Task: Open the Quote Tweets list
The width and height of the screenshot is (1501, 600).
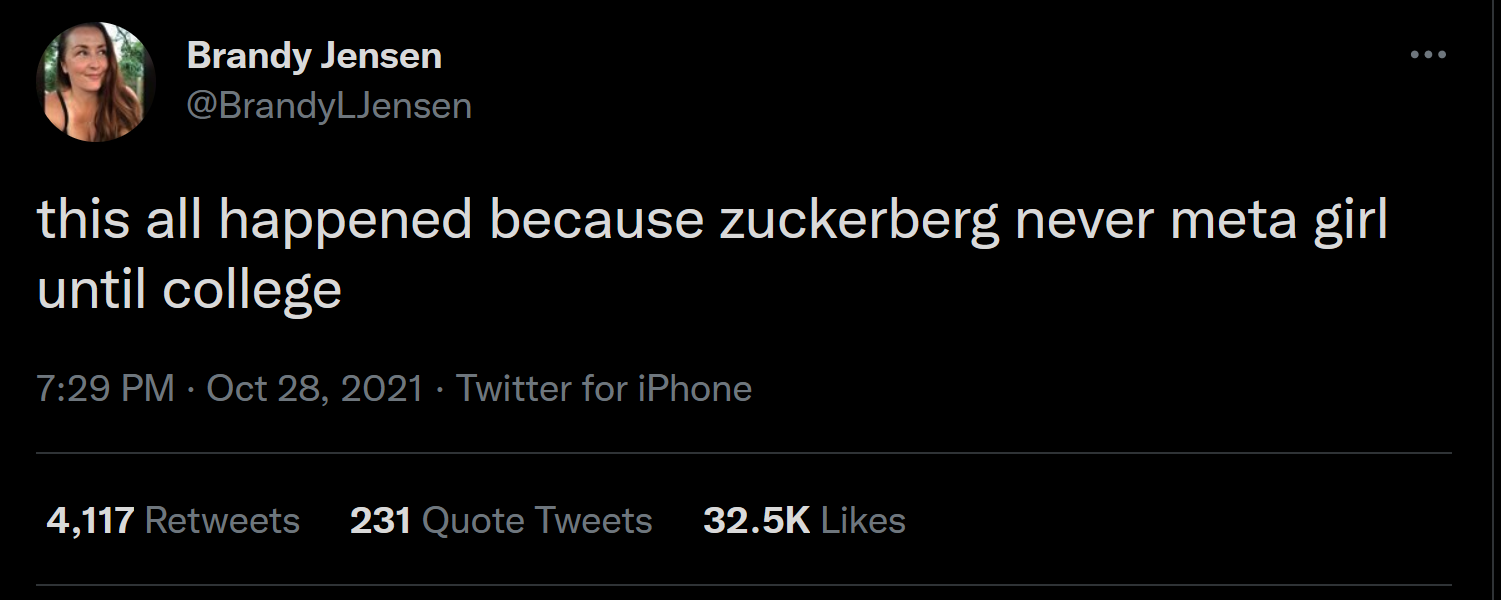Action: pos(537,520)
